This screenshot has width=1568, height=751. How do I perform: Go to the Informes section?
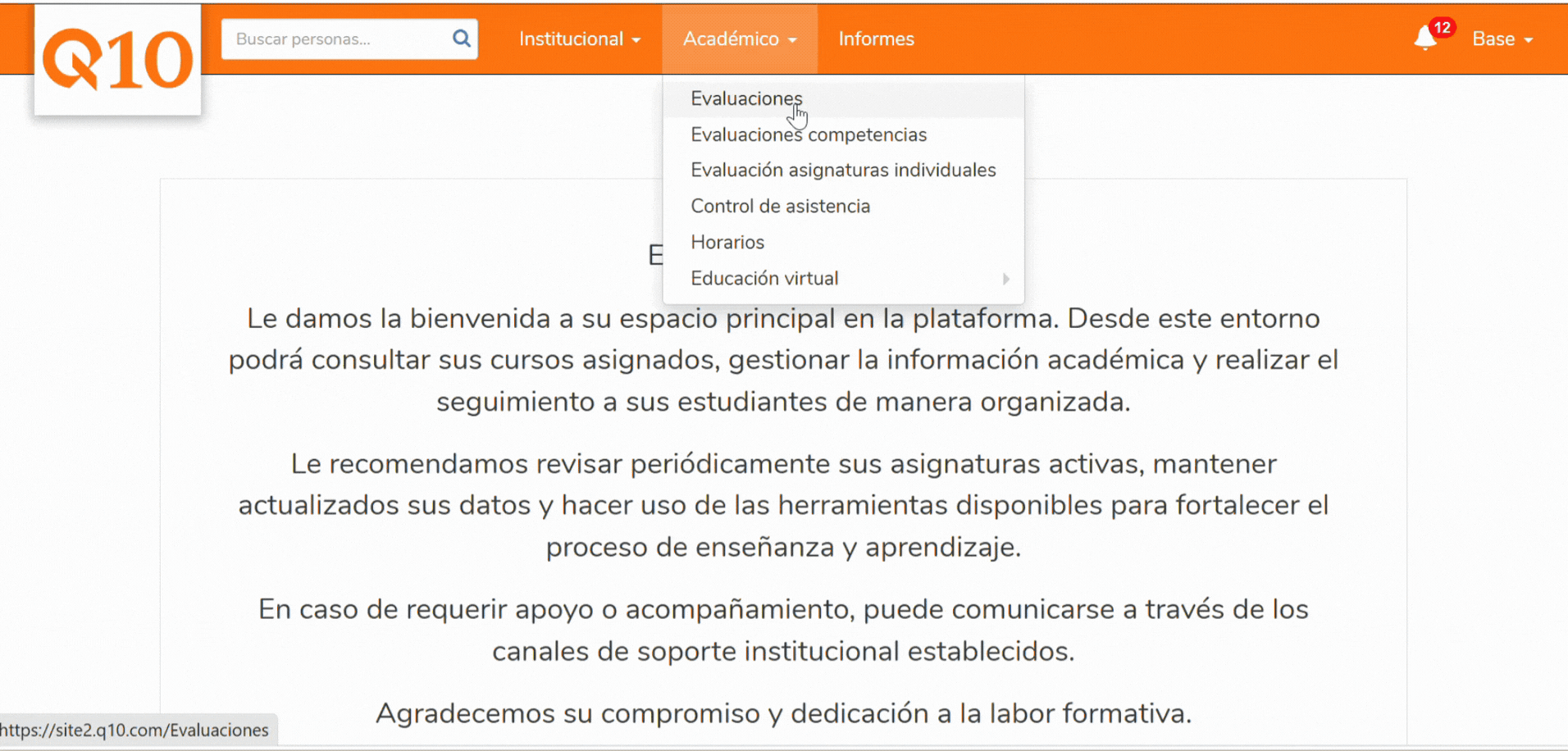(x=876, y=39)
